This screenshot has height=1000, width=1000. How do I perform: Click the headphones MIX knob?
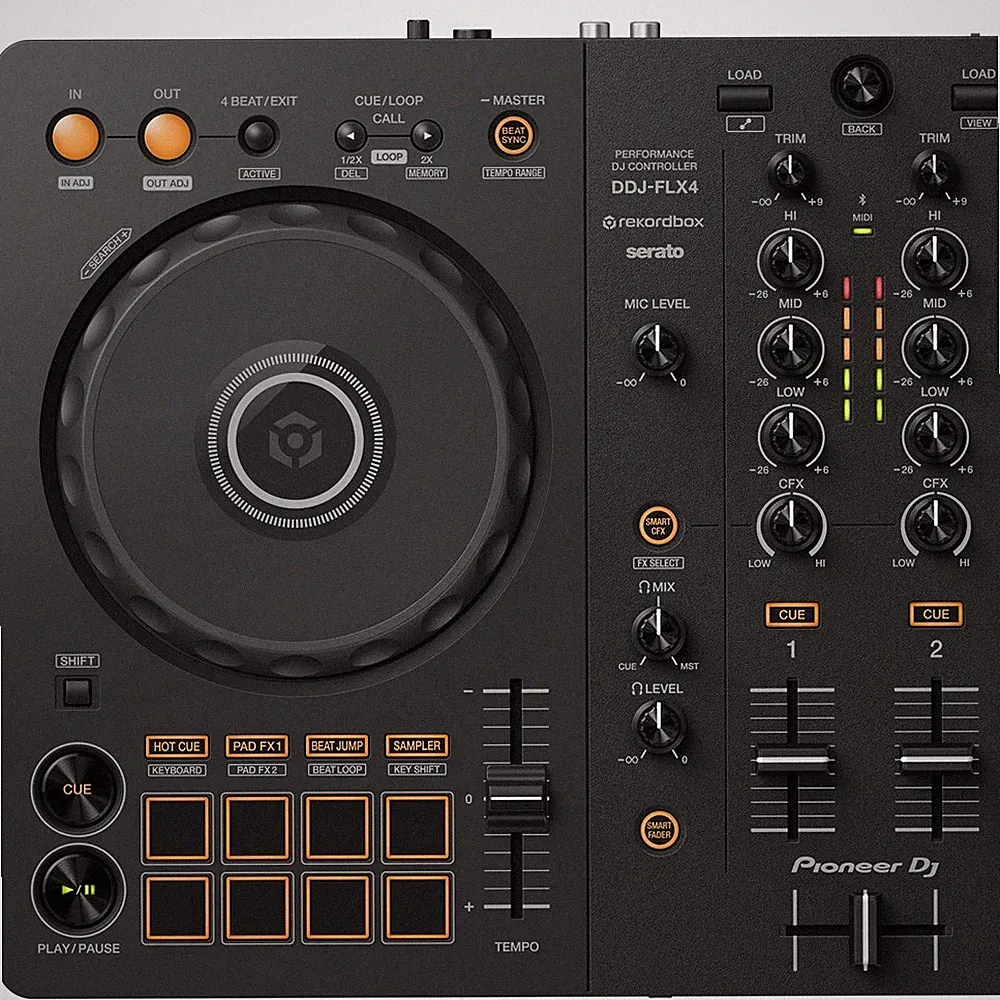click(658, 631)
